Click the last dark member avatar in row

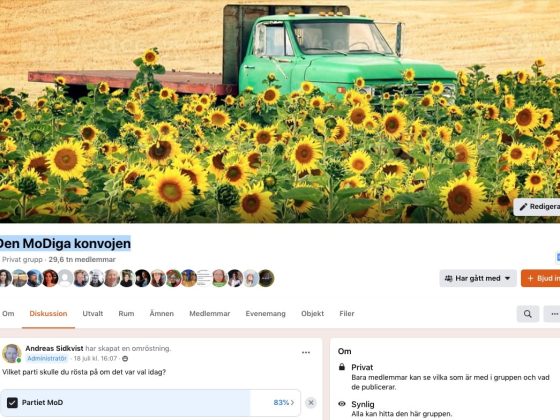pyautogui.click(x=266, y=278)
